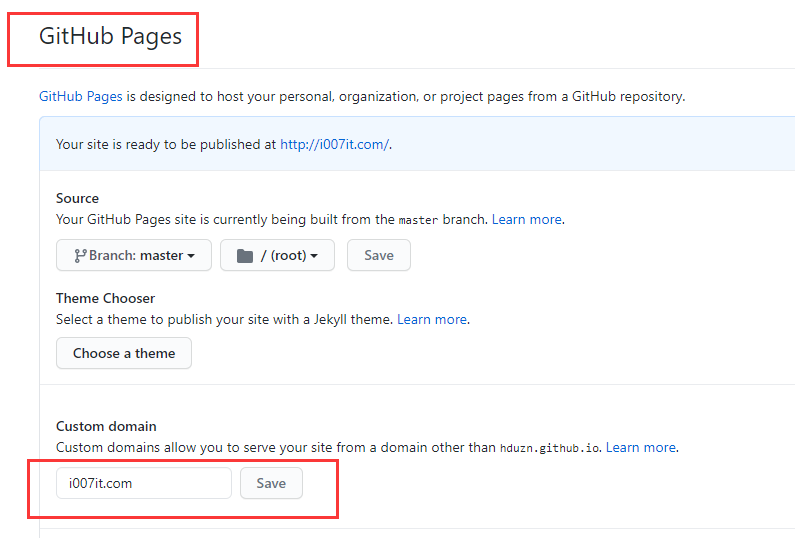Click the monospace master branch name text
The width and height of the screenshot is (795, 538).
418,220
